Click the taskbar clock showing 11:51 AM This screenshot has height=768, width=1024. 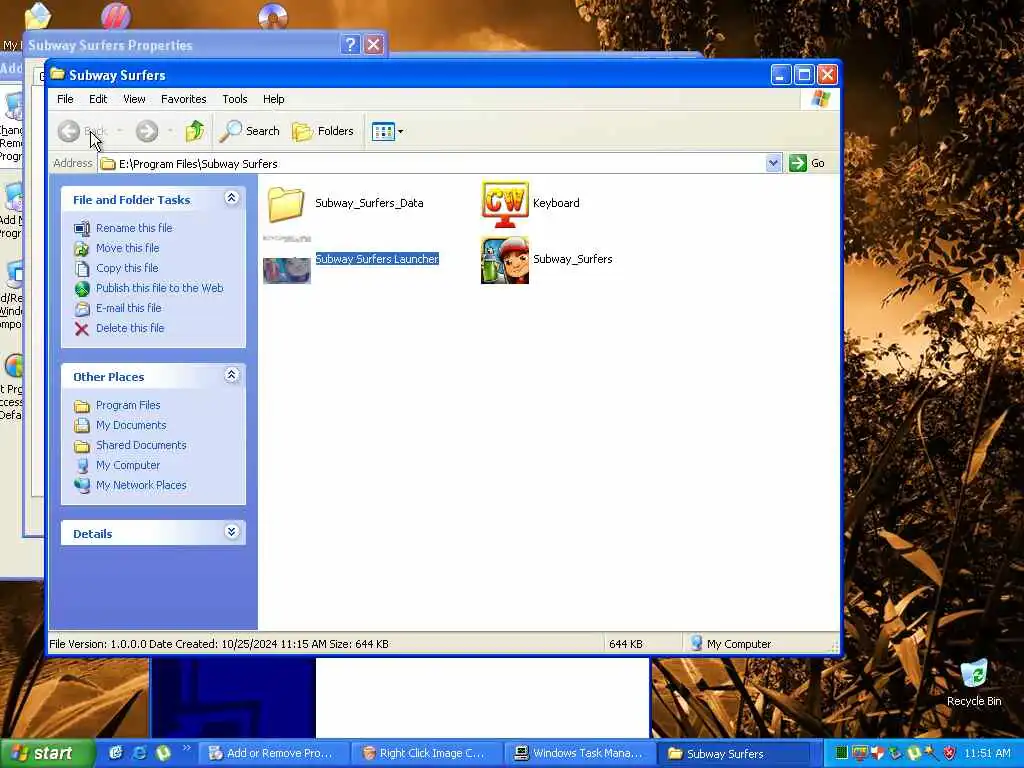tap(987, 754)
